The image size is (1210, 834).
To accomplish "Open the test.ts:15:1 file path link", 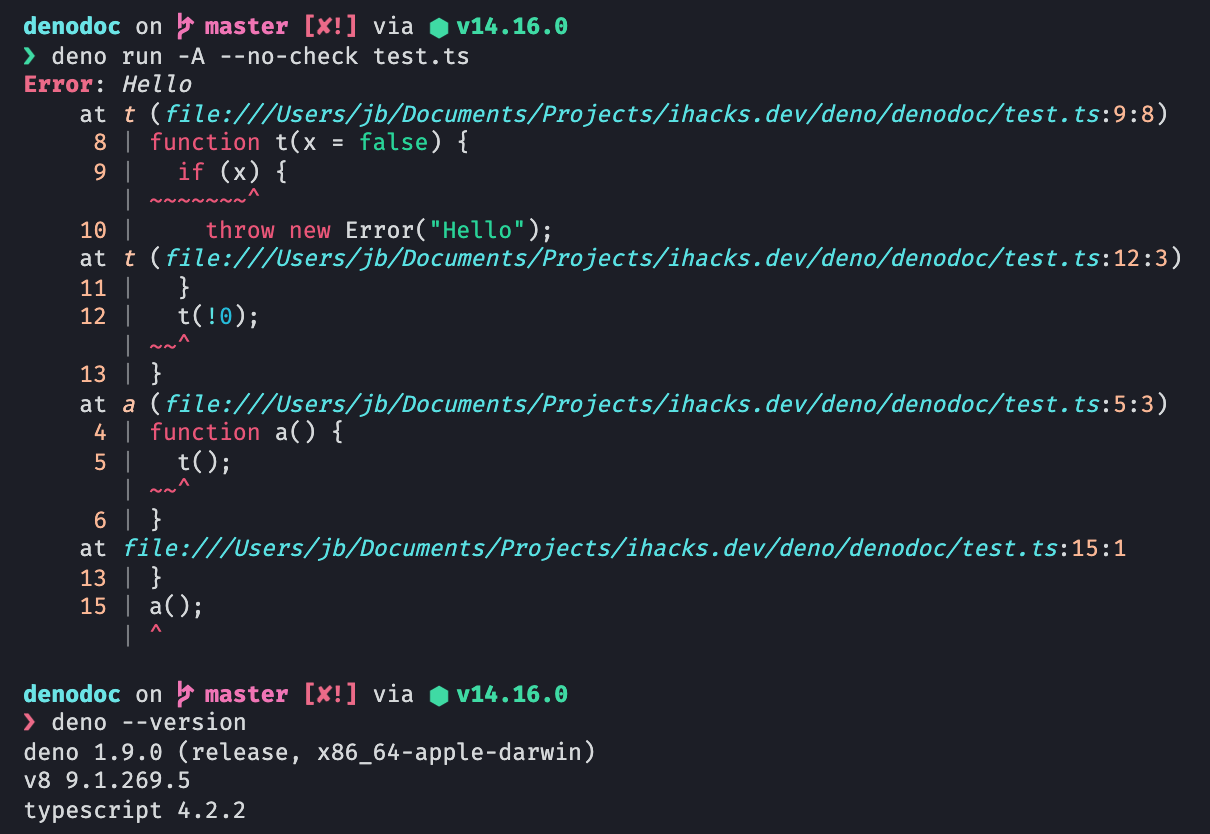I will tap(625, 549).
